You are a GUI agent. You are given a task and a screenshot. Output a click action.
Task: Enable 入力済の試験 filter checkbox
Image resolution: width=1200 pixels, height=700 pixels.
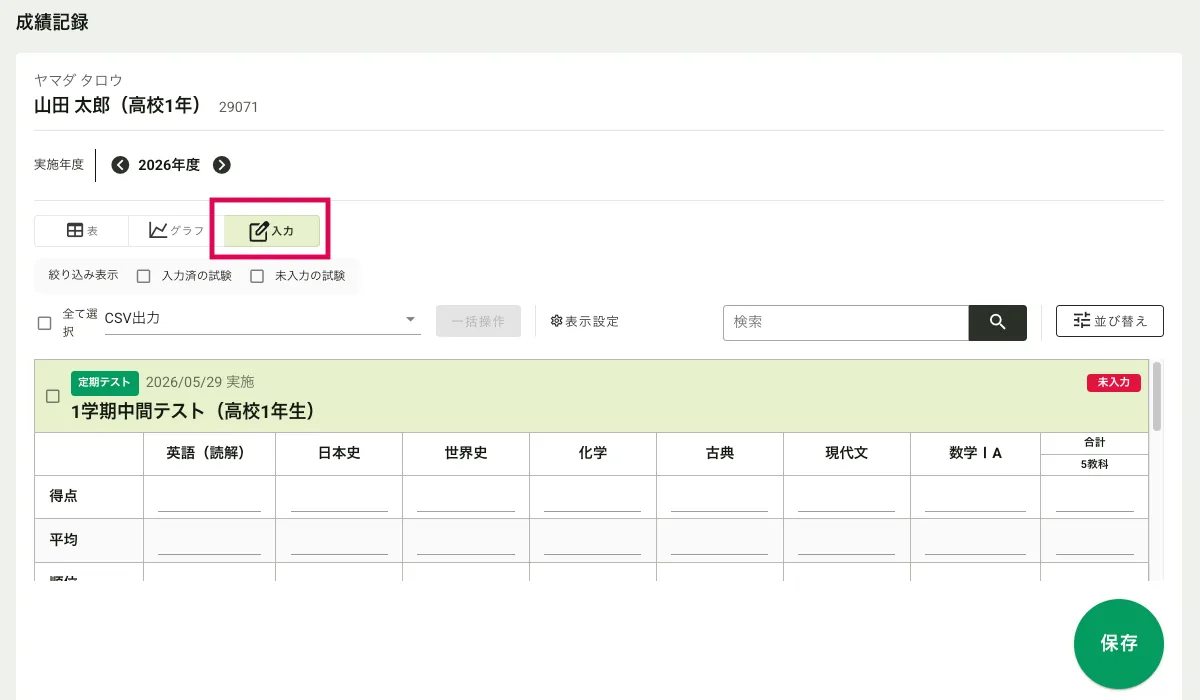(x=144, y=276)
